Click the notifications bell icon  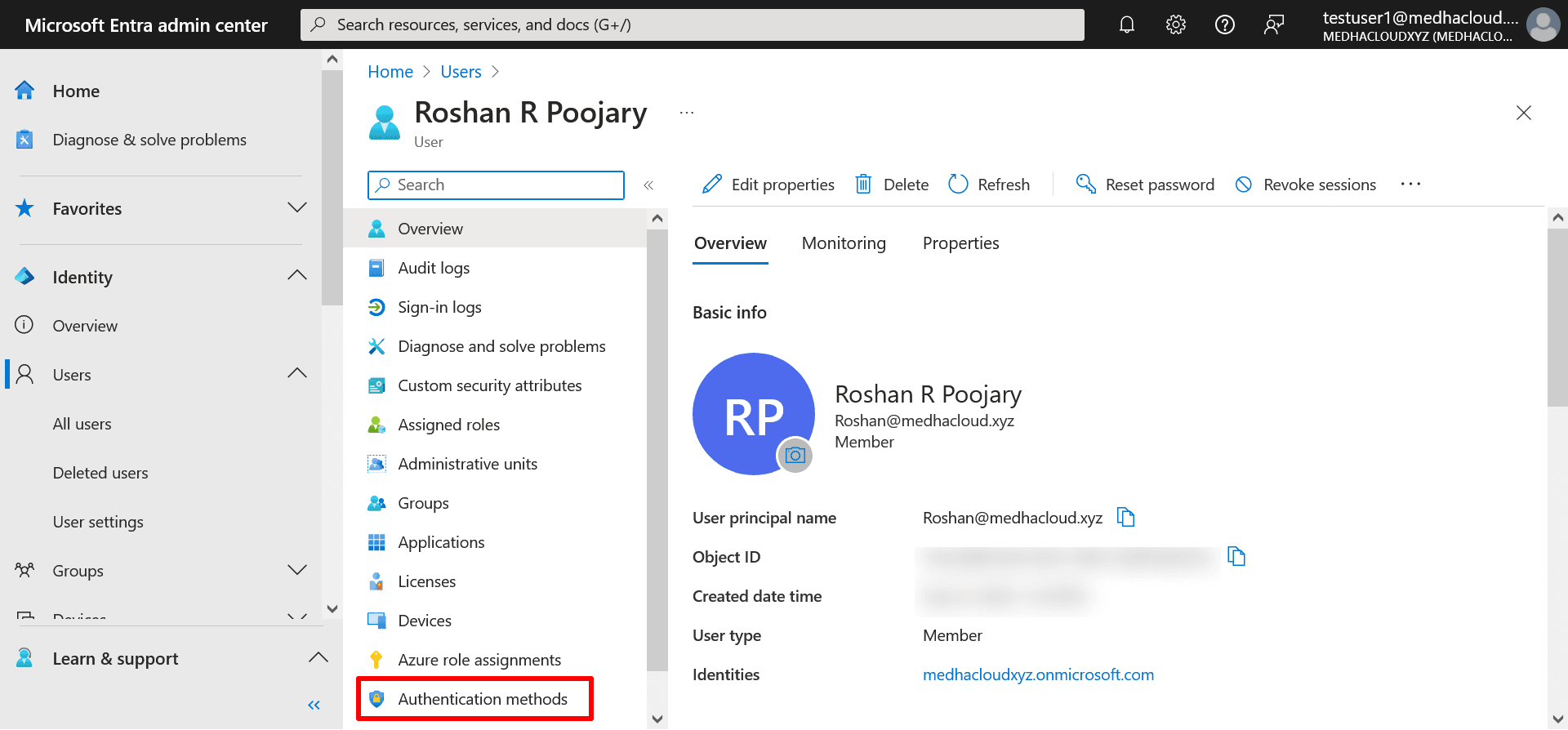[1127, 24]
